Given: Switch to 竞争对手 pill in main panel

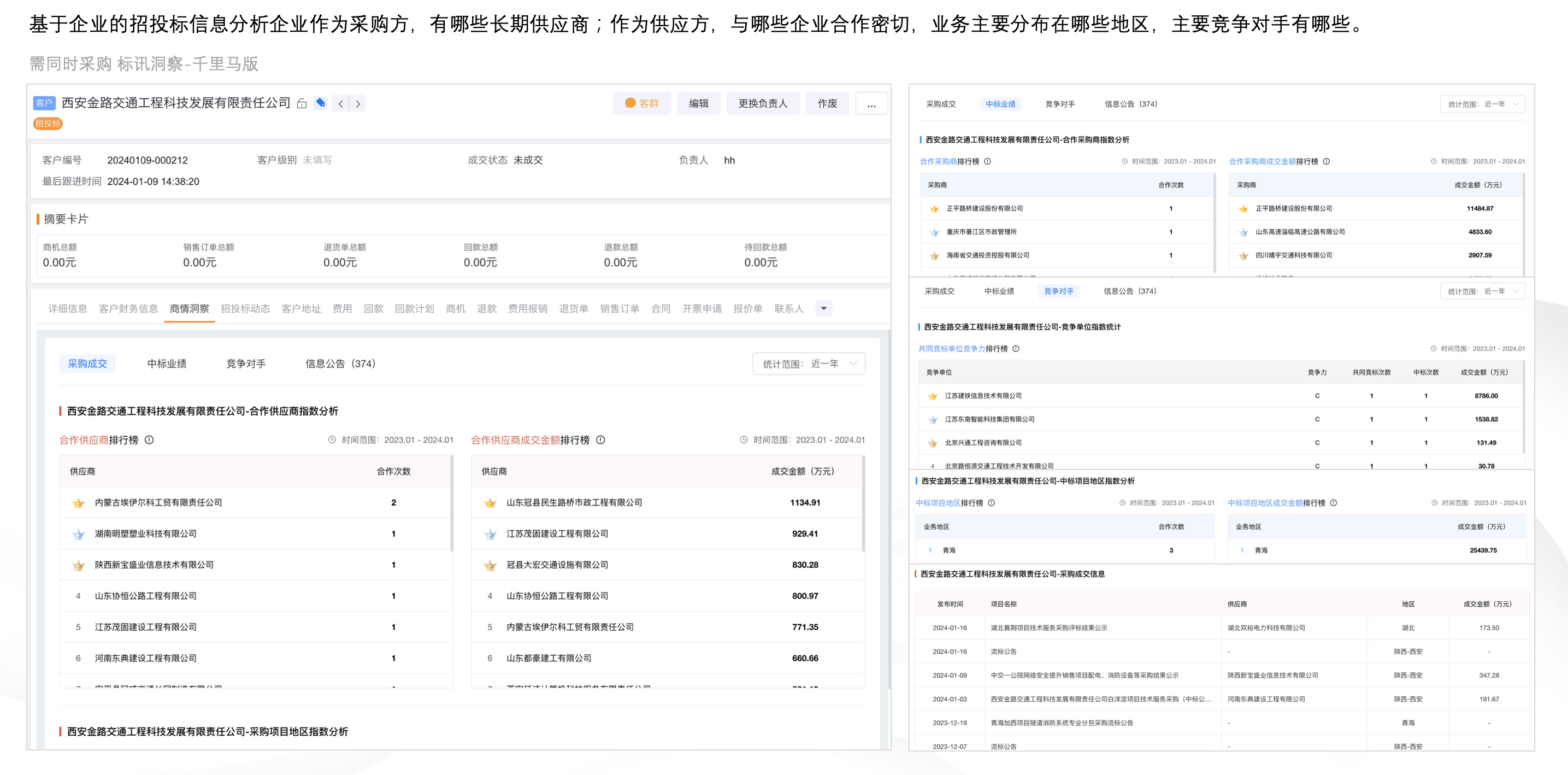Looking at the screenshot, I should pyautogui.click(x=246, y=363).
